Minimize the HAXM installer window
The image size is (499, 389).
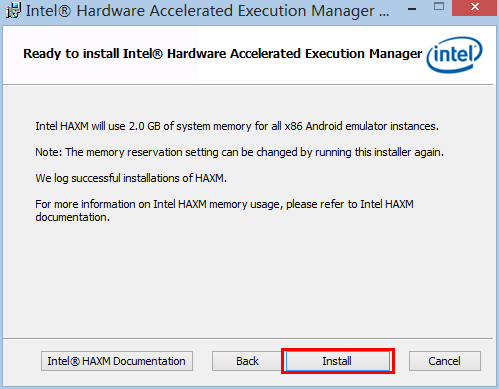(412, 9)
